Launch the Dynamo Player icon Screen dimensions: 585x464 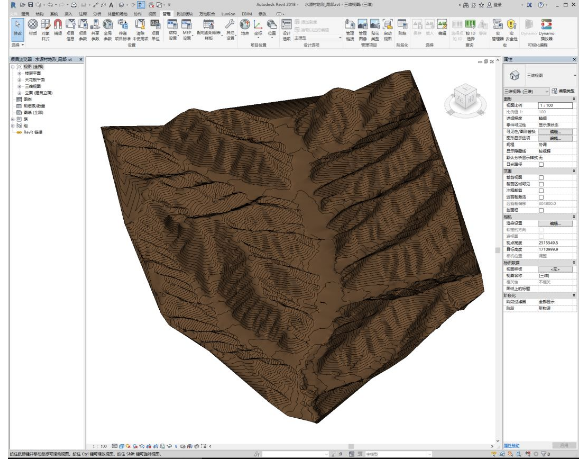pyautogui.click(x=546, y=29)
